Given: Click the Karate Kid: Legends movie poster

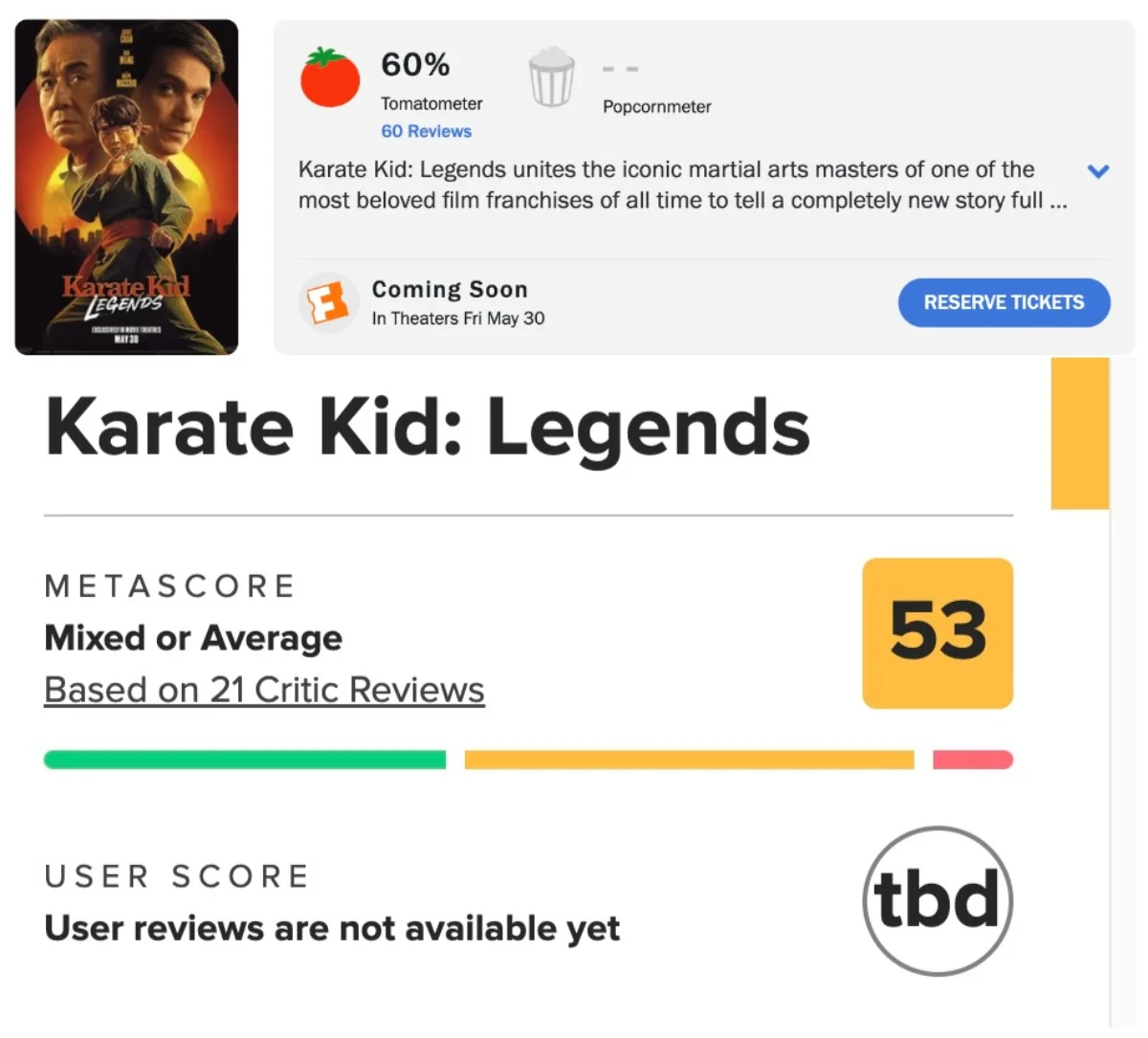Looking at the screenshot, I should [126, 188].
